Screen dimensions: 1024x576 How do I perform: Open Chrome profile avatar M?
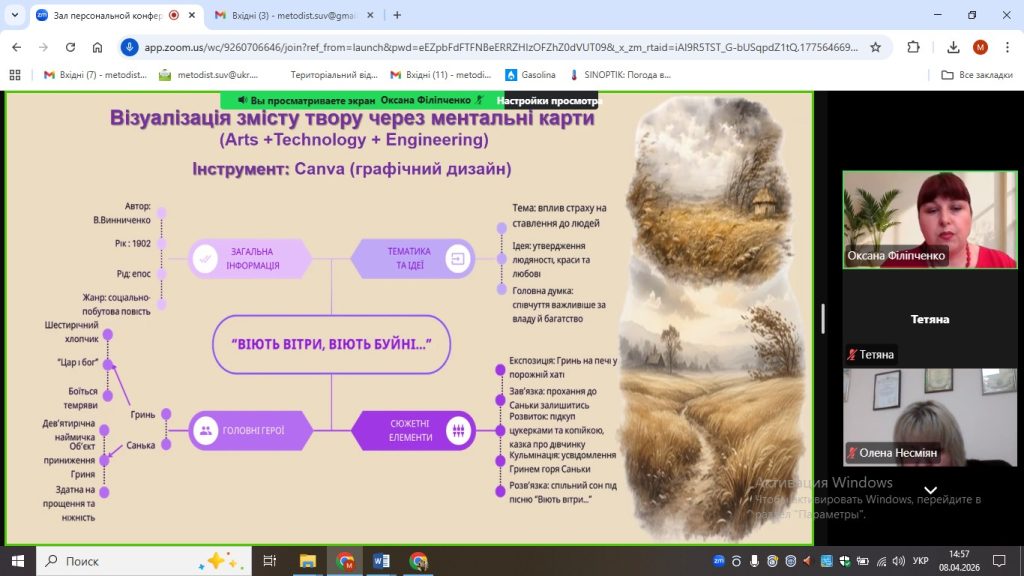point(980,47)
